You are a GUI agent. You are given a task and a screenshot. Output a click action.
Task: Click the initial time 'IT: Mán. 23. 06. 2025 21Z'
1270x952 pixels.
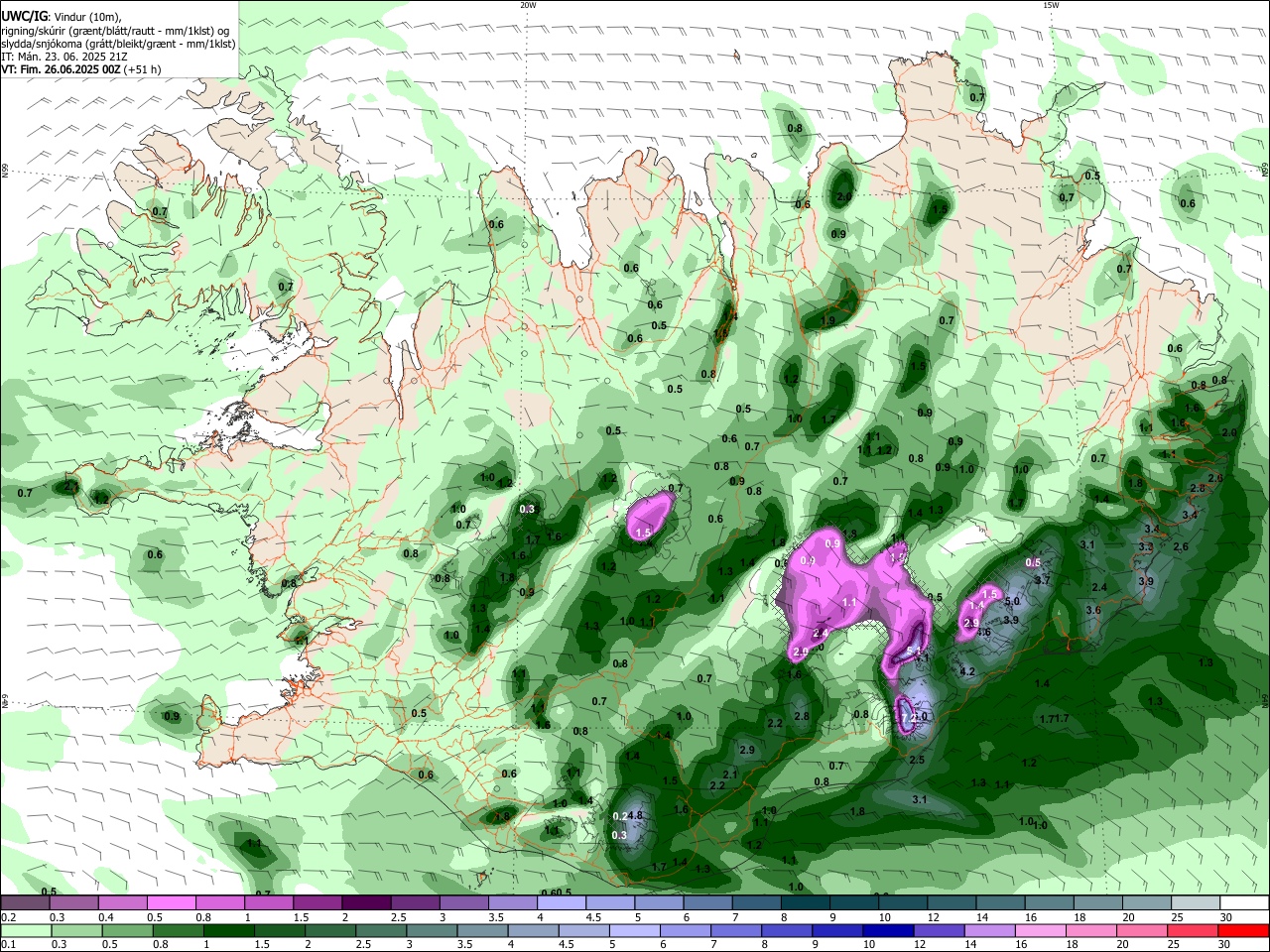point(63,57)
